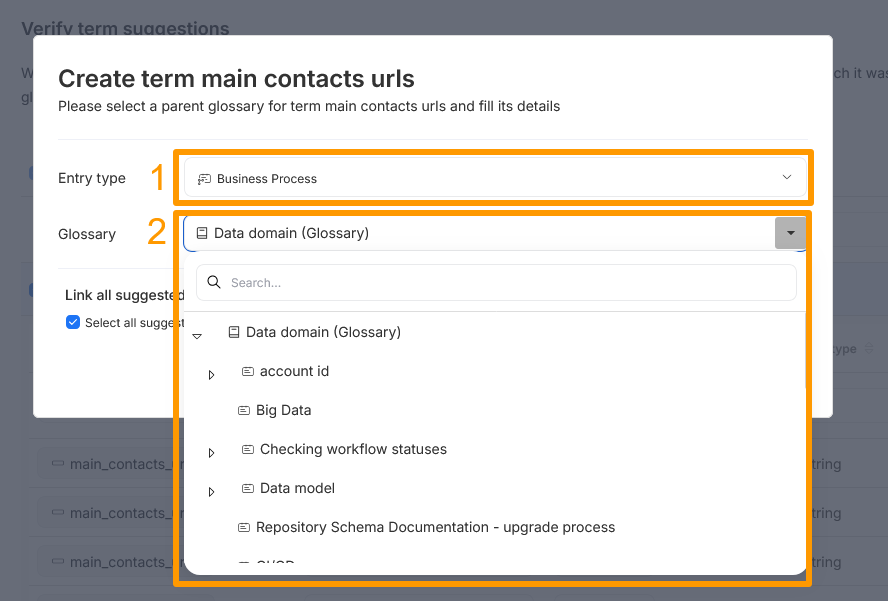The width and height of the screenshot is (888, 601).
Task: Click the Business Process entry type icon
Action: tap(204, 179)
